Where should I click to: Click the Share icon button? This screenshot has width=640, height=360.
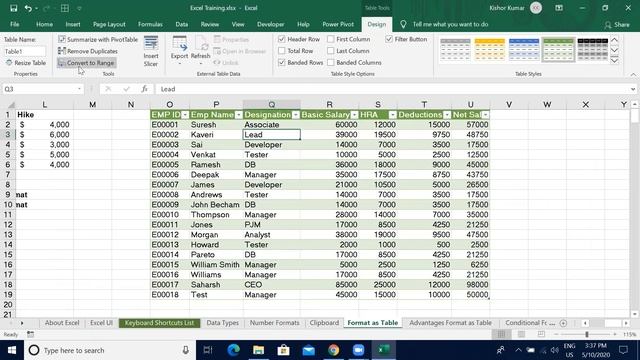tap(617, 25)
